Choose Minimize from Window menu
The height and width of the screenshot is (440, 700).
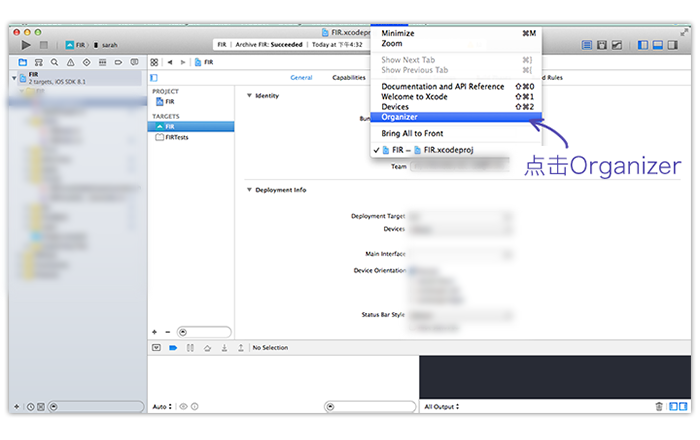tap(456, 33)
